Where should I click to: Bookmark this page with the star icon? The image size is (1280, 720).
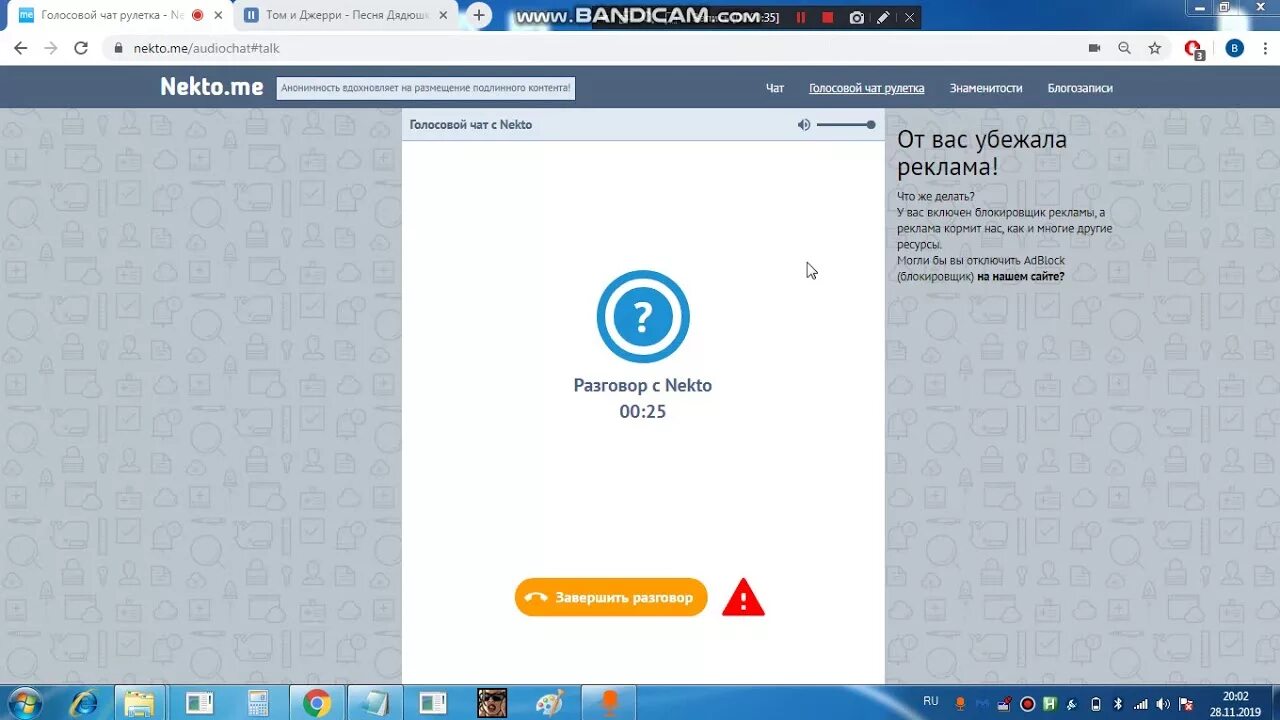(1155, 48)
